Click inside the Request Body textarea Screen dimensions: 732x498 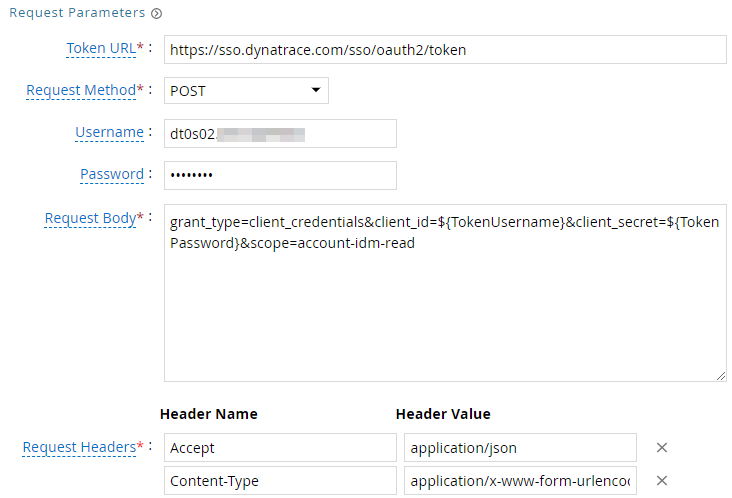tap(445, 293)
